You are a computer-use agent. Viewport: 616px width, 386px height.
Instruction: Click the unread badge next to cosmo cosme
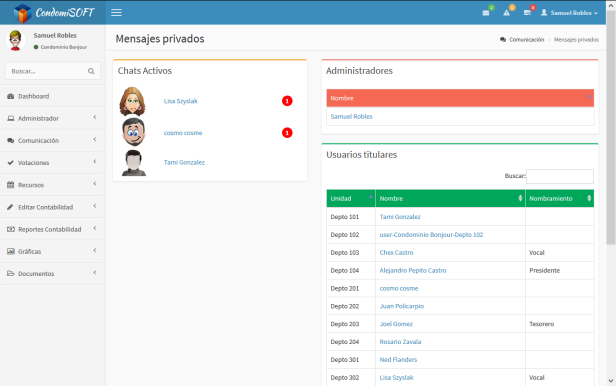point(287,133)
